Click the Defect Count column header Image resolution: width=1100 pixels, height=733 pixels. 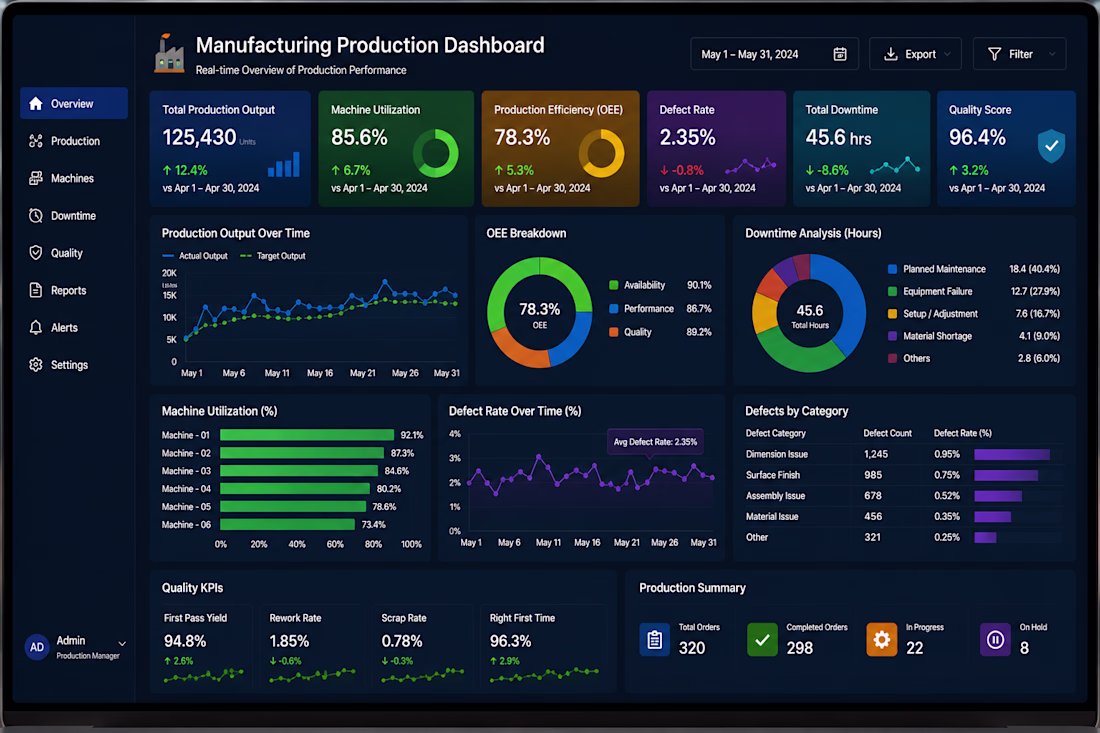887,433
